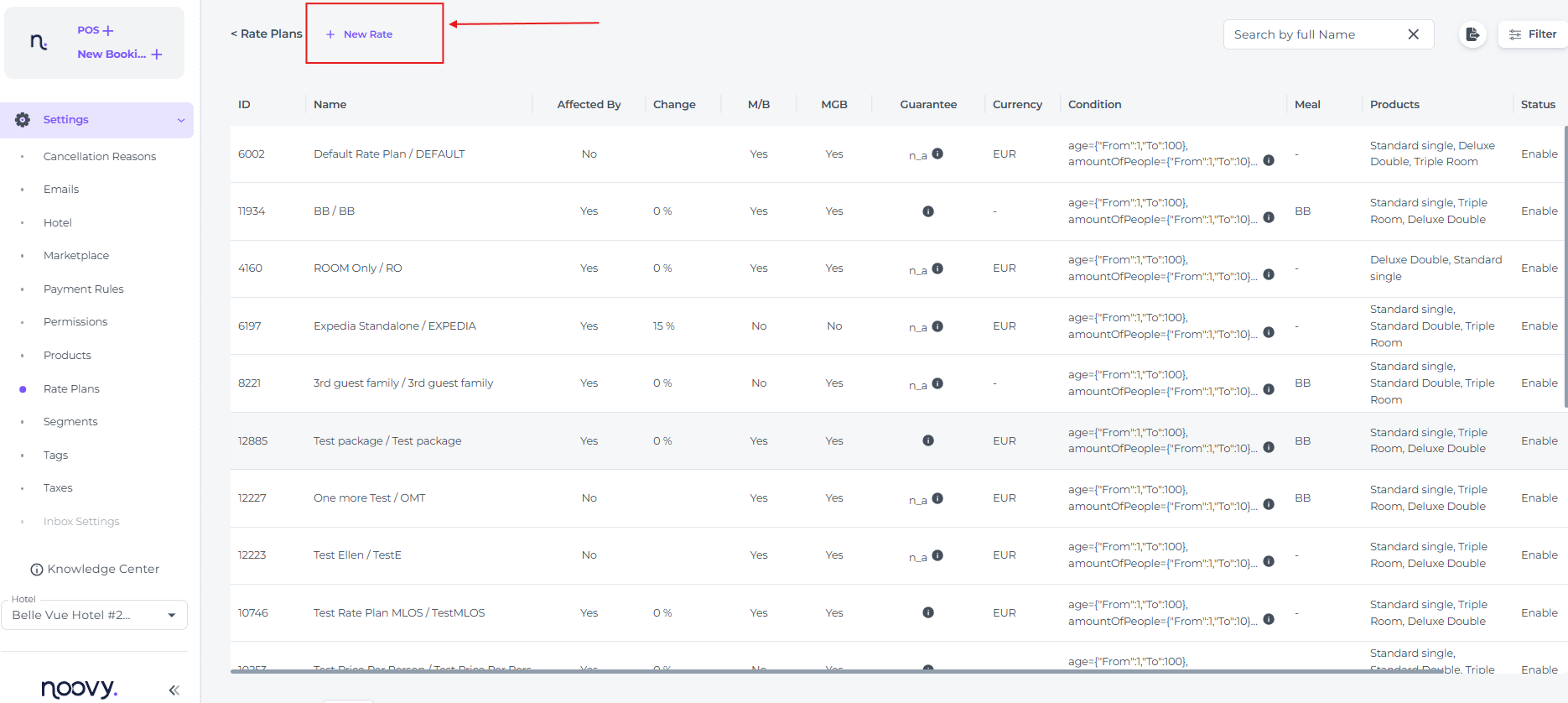Image resolution: width=1568 pixels, height=703 pixels.
Task: Open the Filter options
Action: click(1533, 34)
